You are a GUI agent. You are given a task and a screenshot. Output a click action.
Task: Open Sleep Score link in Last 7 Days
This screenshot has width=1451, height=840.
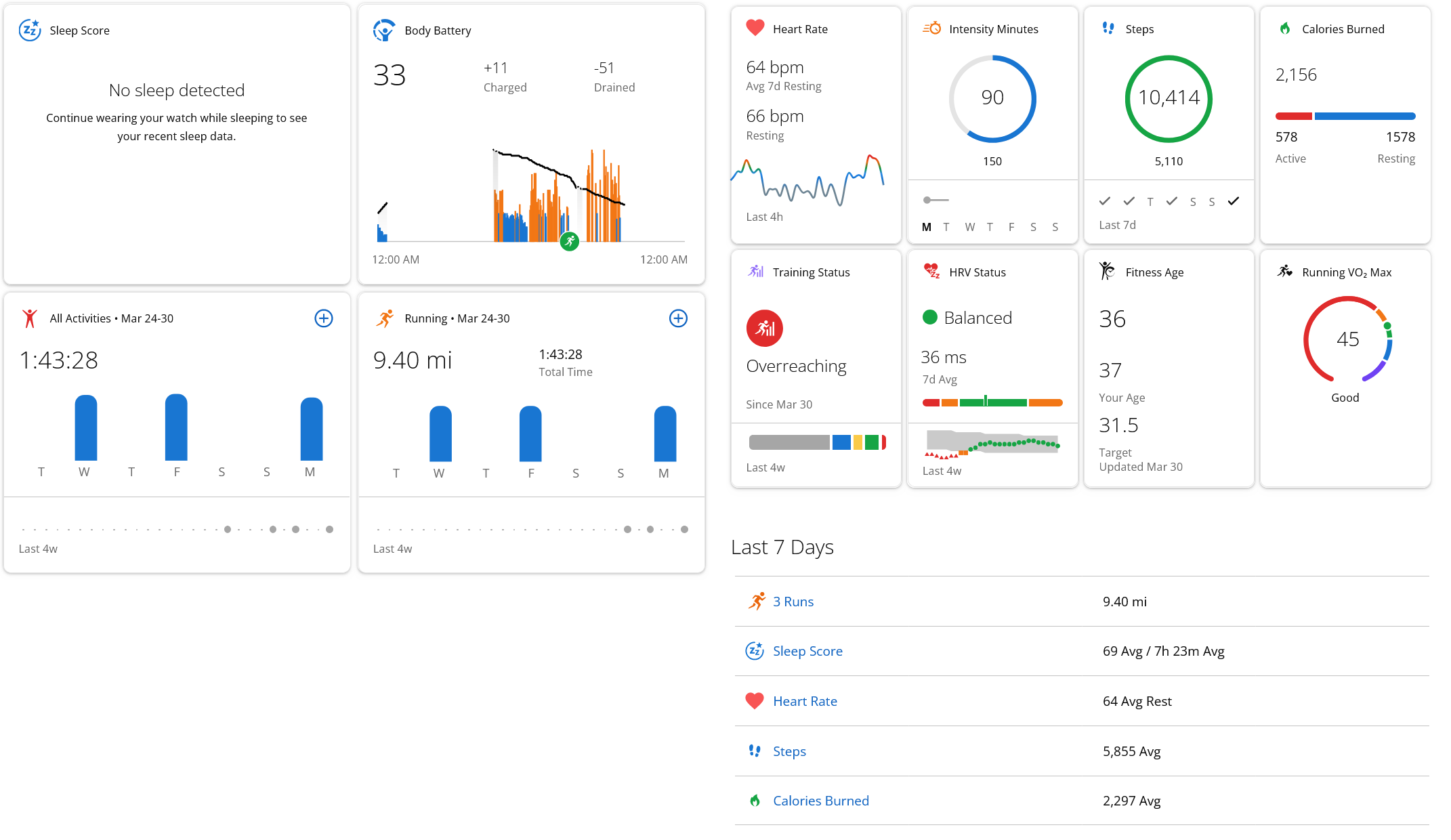click(807, 651)
